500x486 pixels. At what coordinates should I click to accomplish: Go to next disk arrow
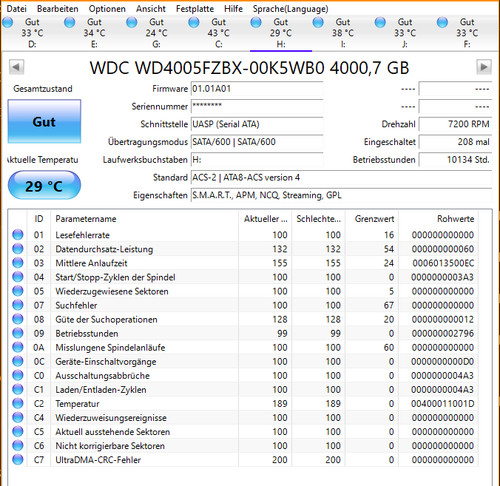tap(484, 67)
